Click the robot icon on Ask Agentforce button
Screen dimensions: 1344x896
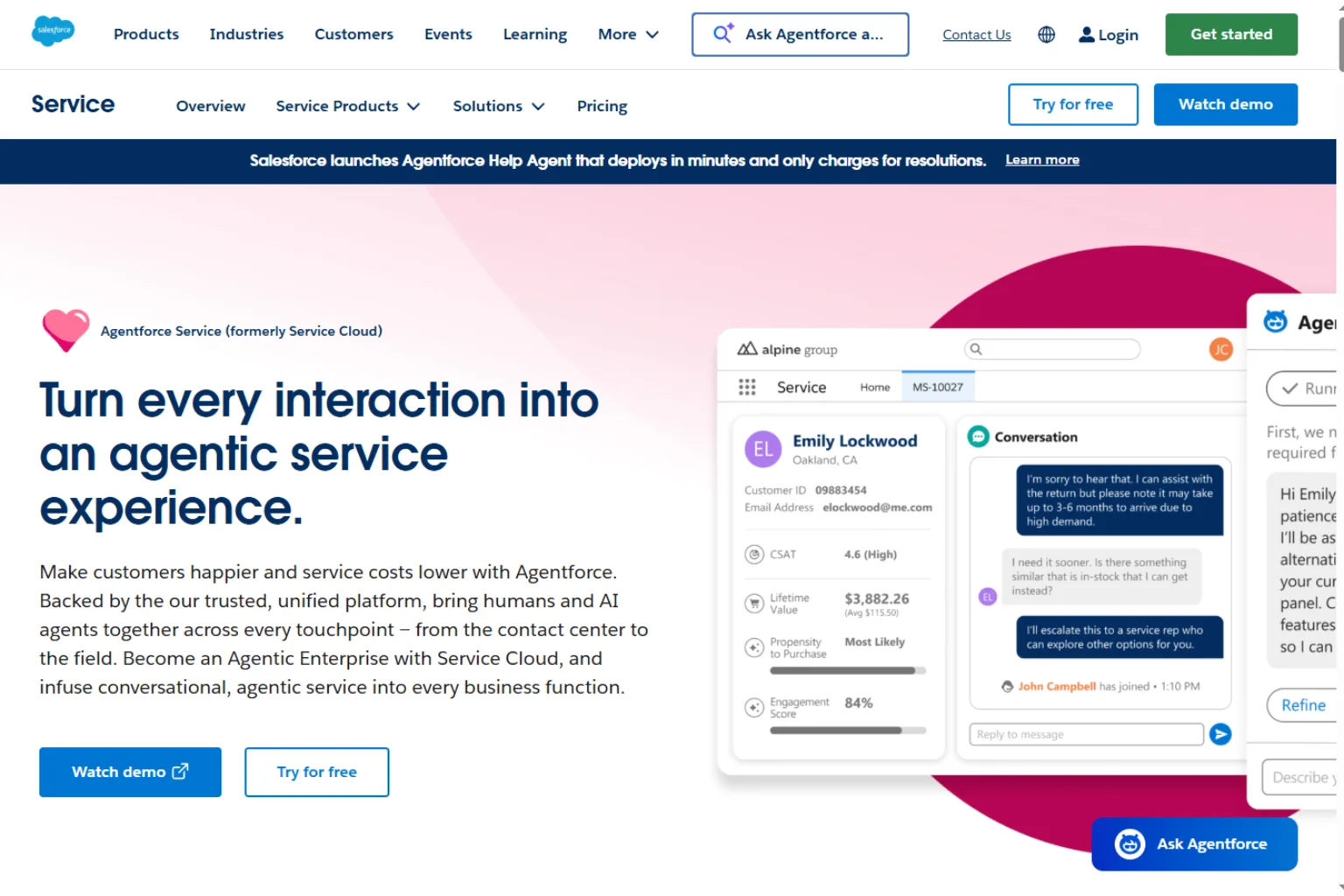coord(1130,843)
